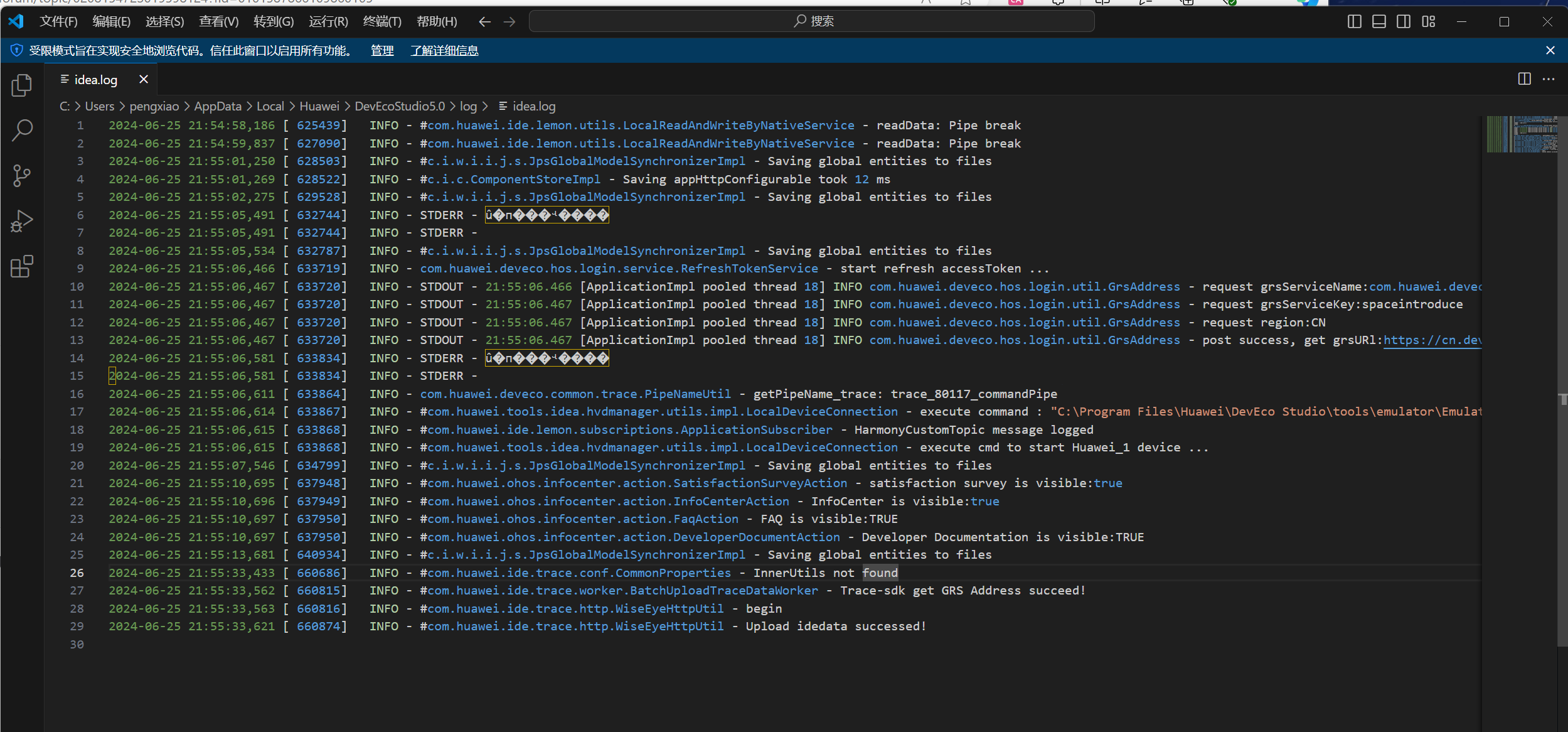Go back with the left arrow
Viewport: 1568px width, 732px height.
484,22
